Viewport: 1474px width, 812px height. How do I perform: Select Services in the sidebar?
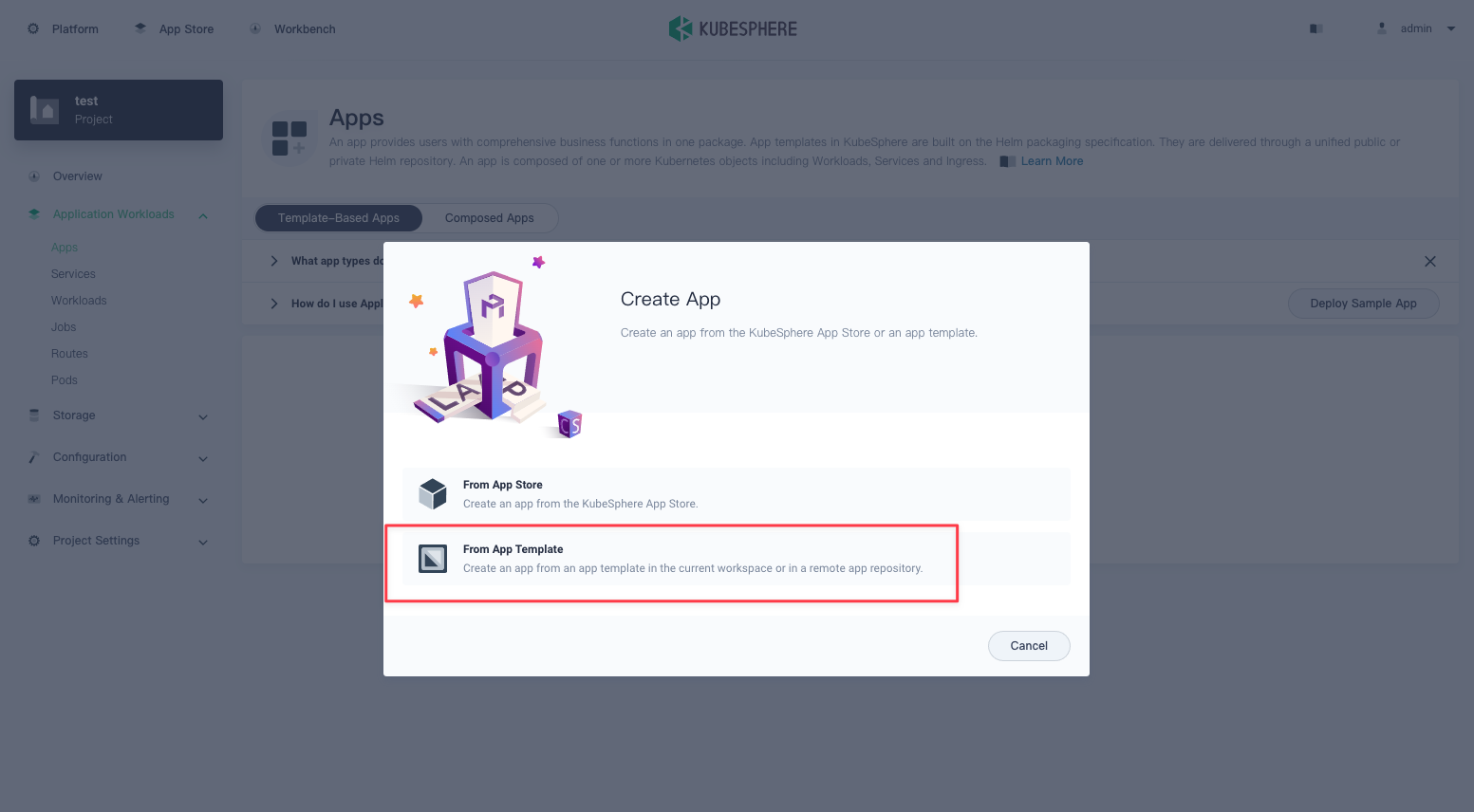pyautogui.click(x=73, y=274)
